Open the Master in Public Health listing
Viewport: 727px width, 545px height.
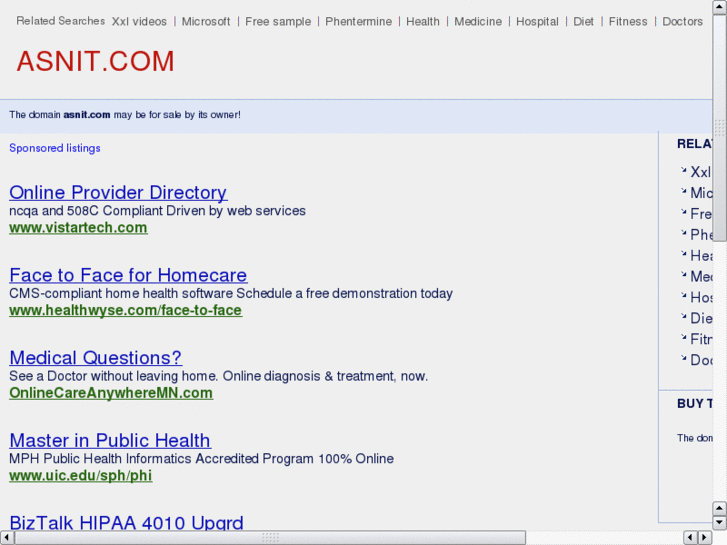[x=110, y=440]
